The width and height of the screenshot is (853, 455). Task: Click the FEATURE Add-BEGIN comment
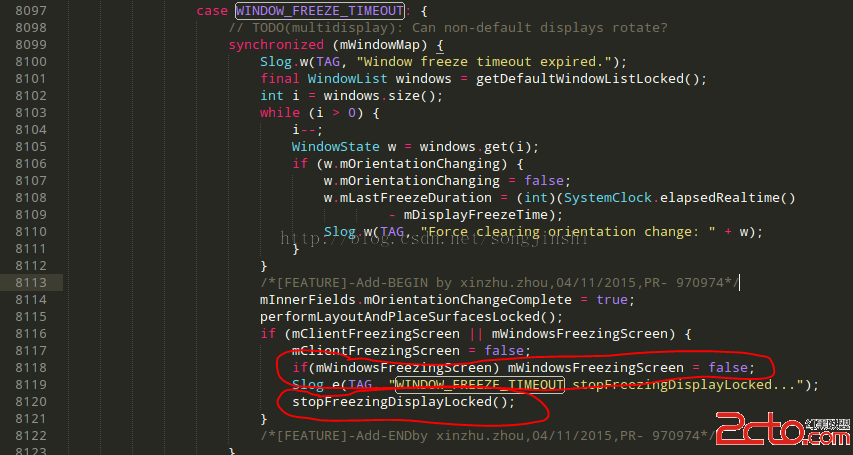click(x=500, y=282)
